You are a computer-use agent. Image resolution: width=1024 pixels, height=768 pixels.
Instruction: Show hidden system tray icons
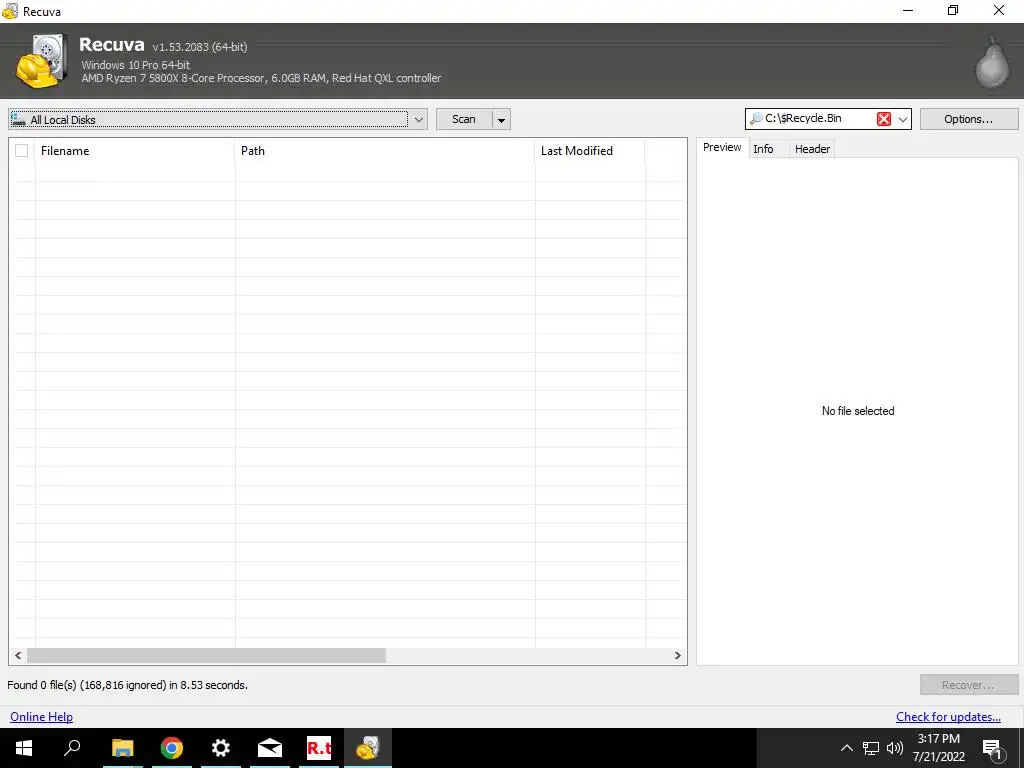(846, 748)
